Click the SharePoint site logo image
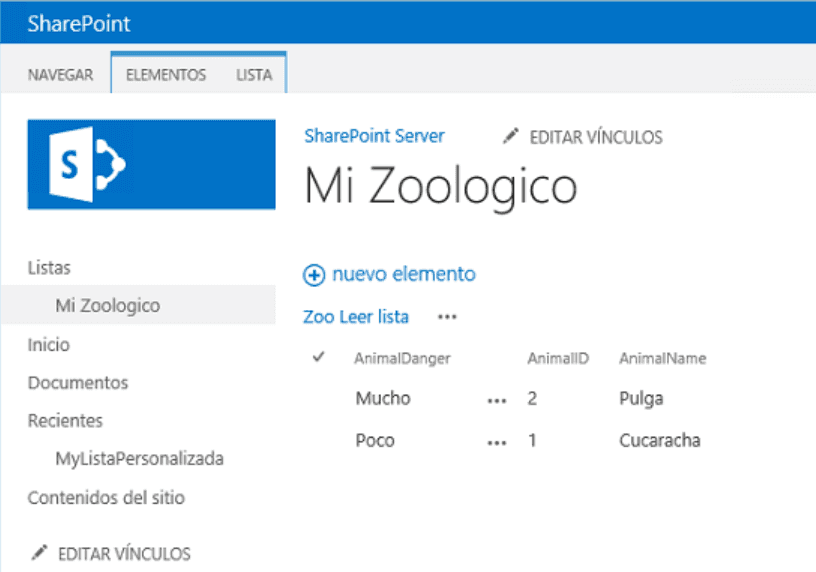The image size is (816, 572). click(151, 164)
